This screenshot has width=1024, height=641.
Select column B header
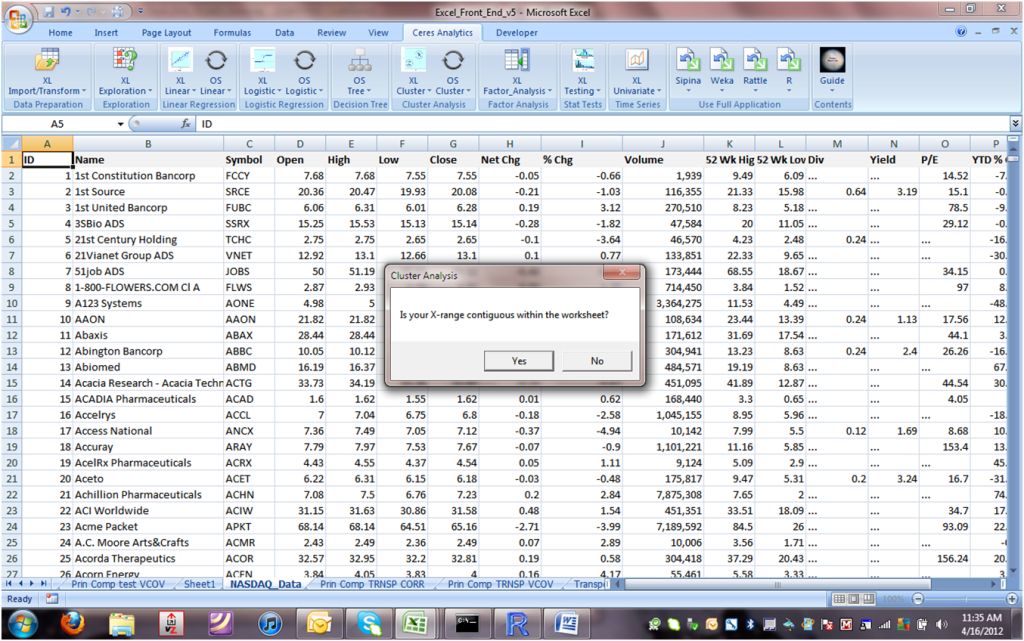coord(148,144)
